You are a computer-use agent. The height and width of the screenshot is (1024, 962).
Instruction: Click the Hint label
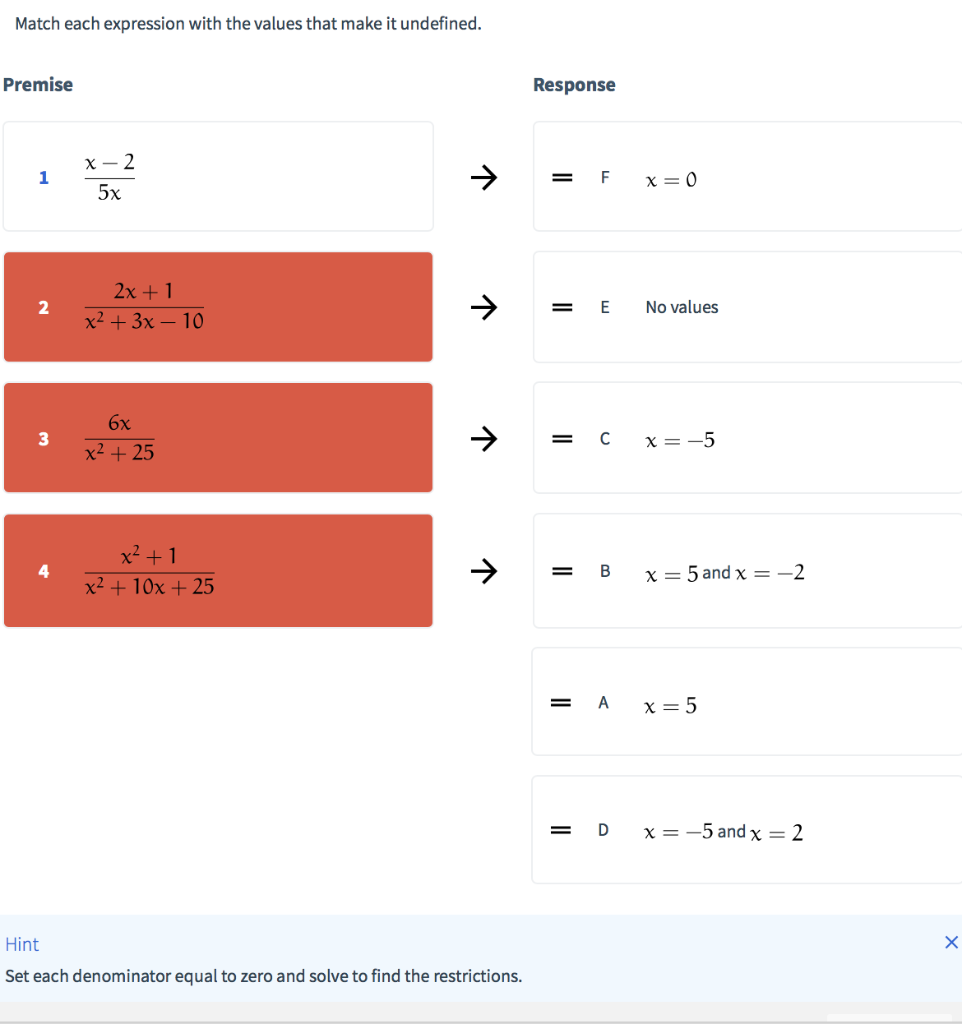tap(22, 944)
